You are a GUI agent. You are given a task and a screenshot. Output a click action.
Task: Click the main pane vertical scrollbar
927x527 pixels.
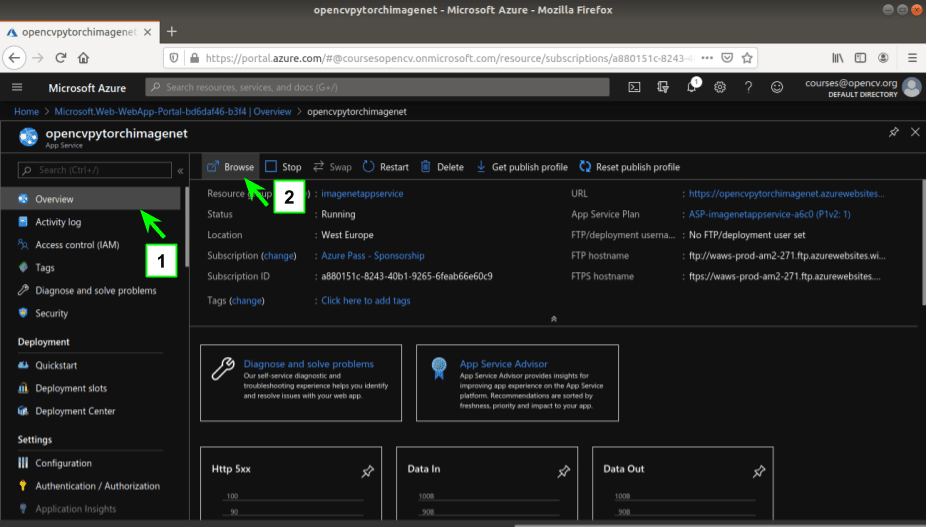923,243
